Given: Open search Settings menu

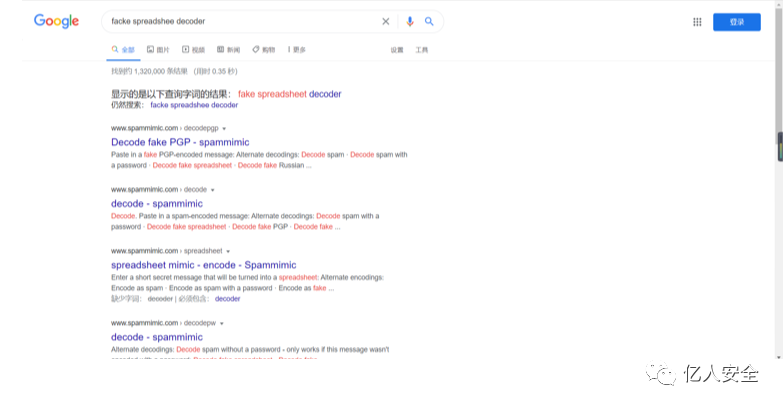Looking at the screenshot, I should pos(397,50).
